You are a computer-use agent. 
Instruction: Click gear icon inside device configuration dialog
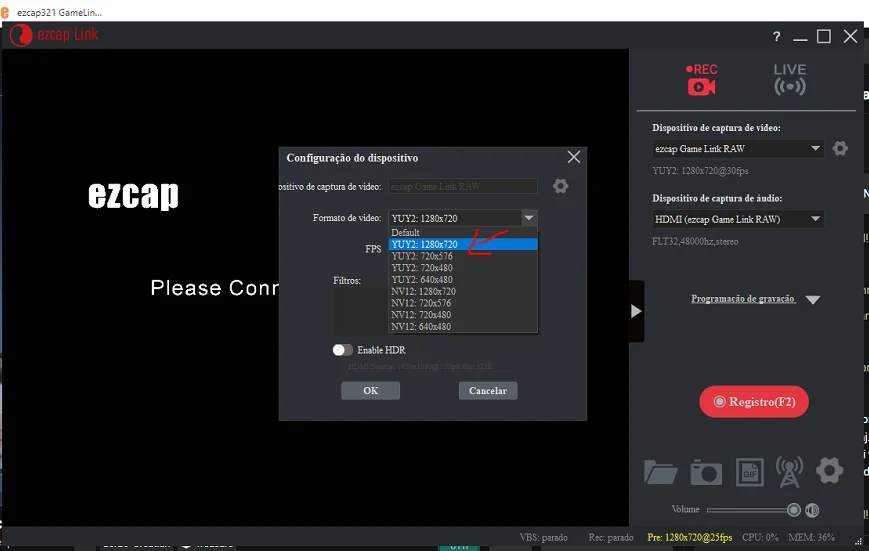[560, 186]
